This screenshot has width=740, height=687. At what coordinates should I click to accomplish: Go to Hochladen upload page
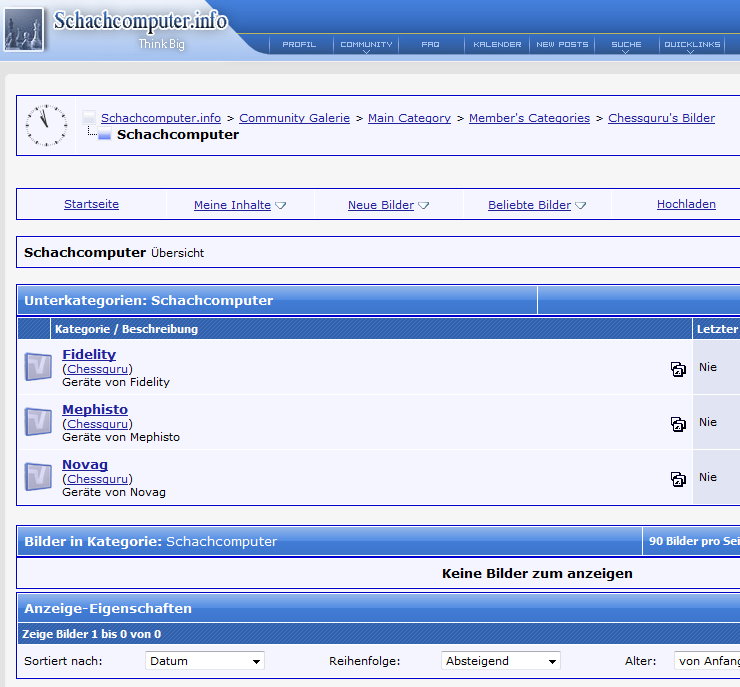pos(686,204)
